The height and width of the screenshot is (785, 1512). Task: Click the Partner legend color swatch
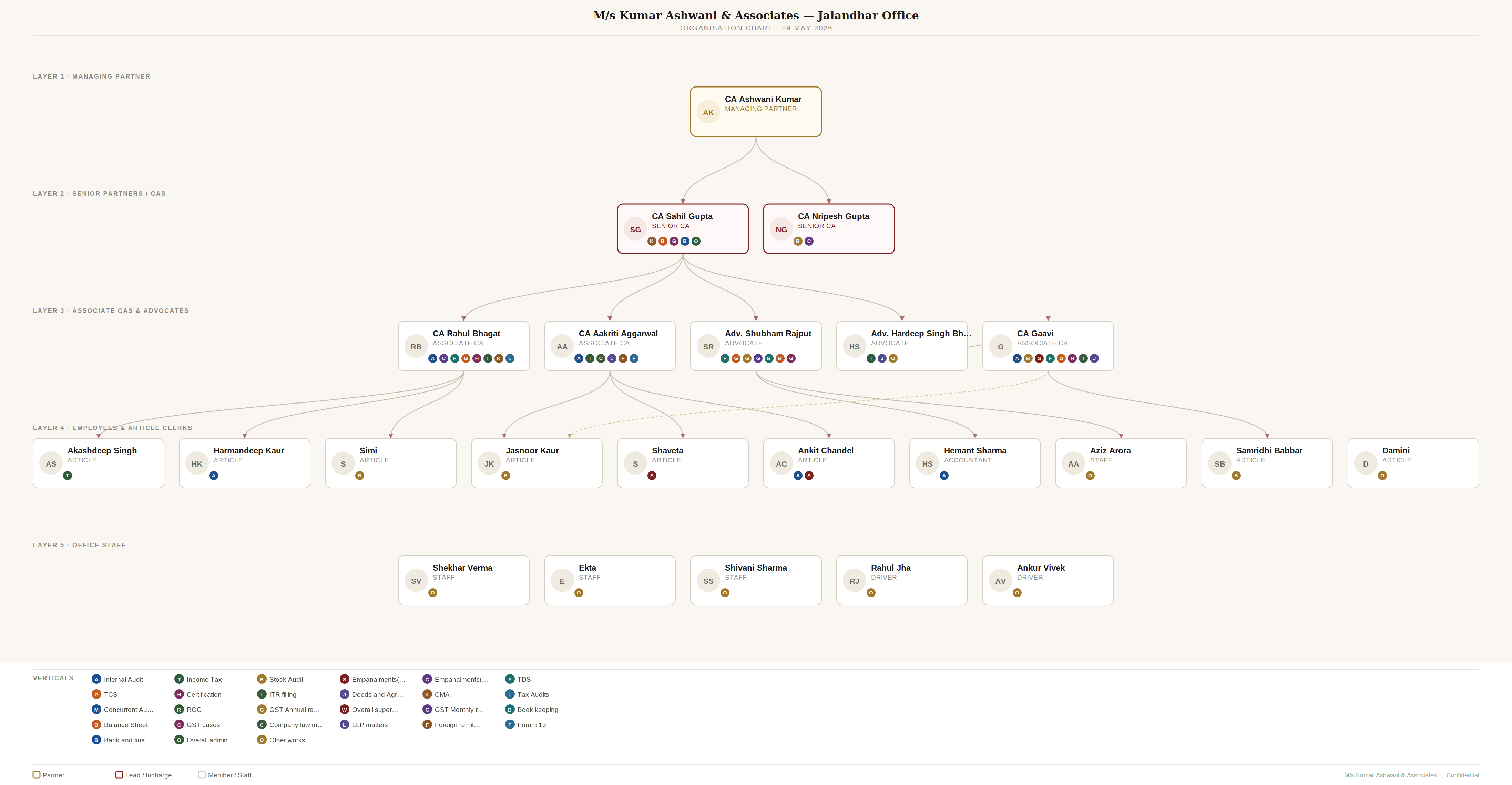[x=37, y=775]
